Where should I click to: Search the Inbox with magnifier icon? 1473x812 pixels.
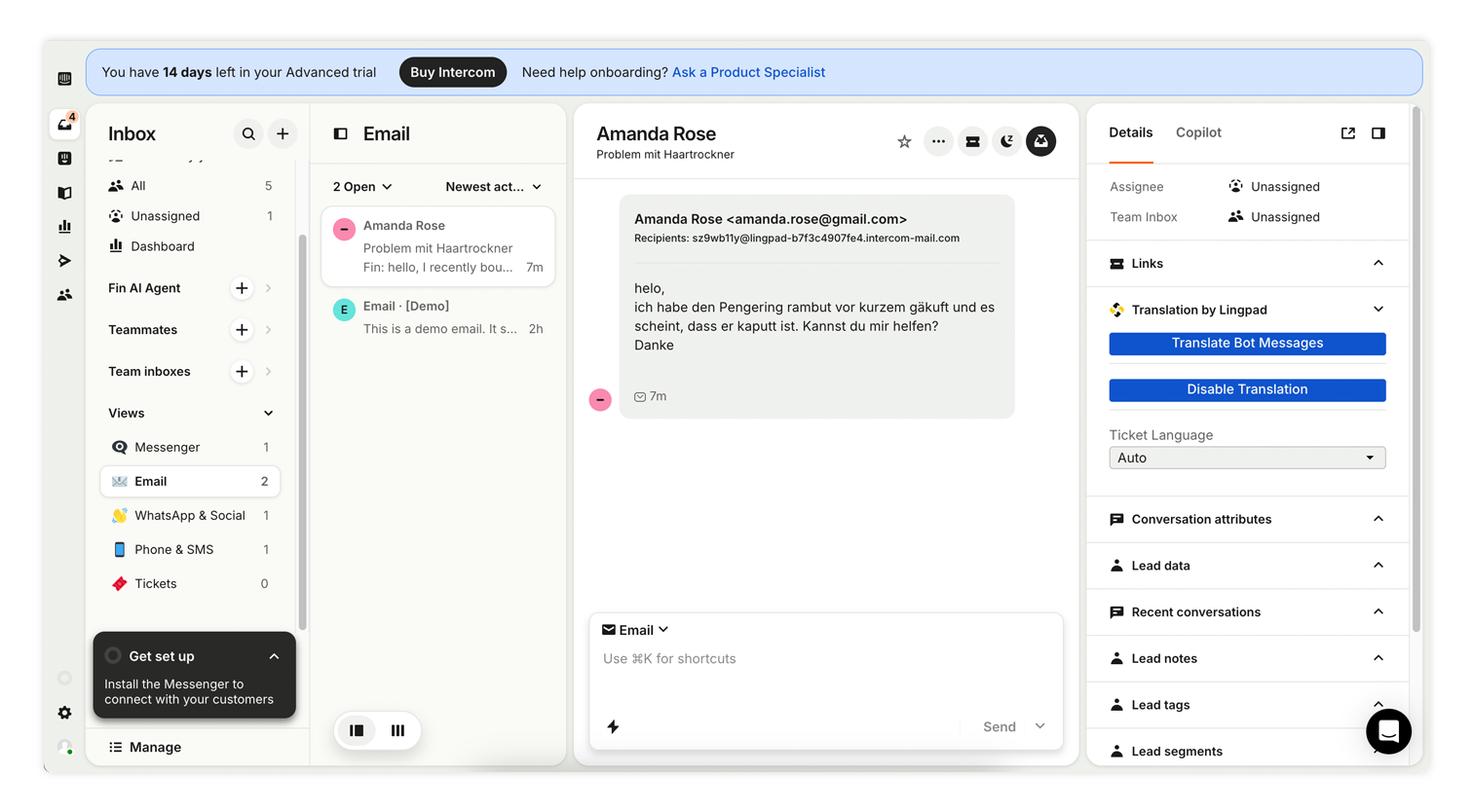pyautogui.click(x=248, y=134)
